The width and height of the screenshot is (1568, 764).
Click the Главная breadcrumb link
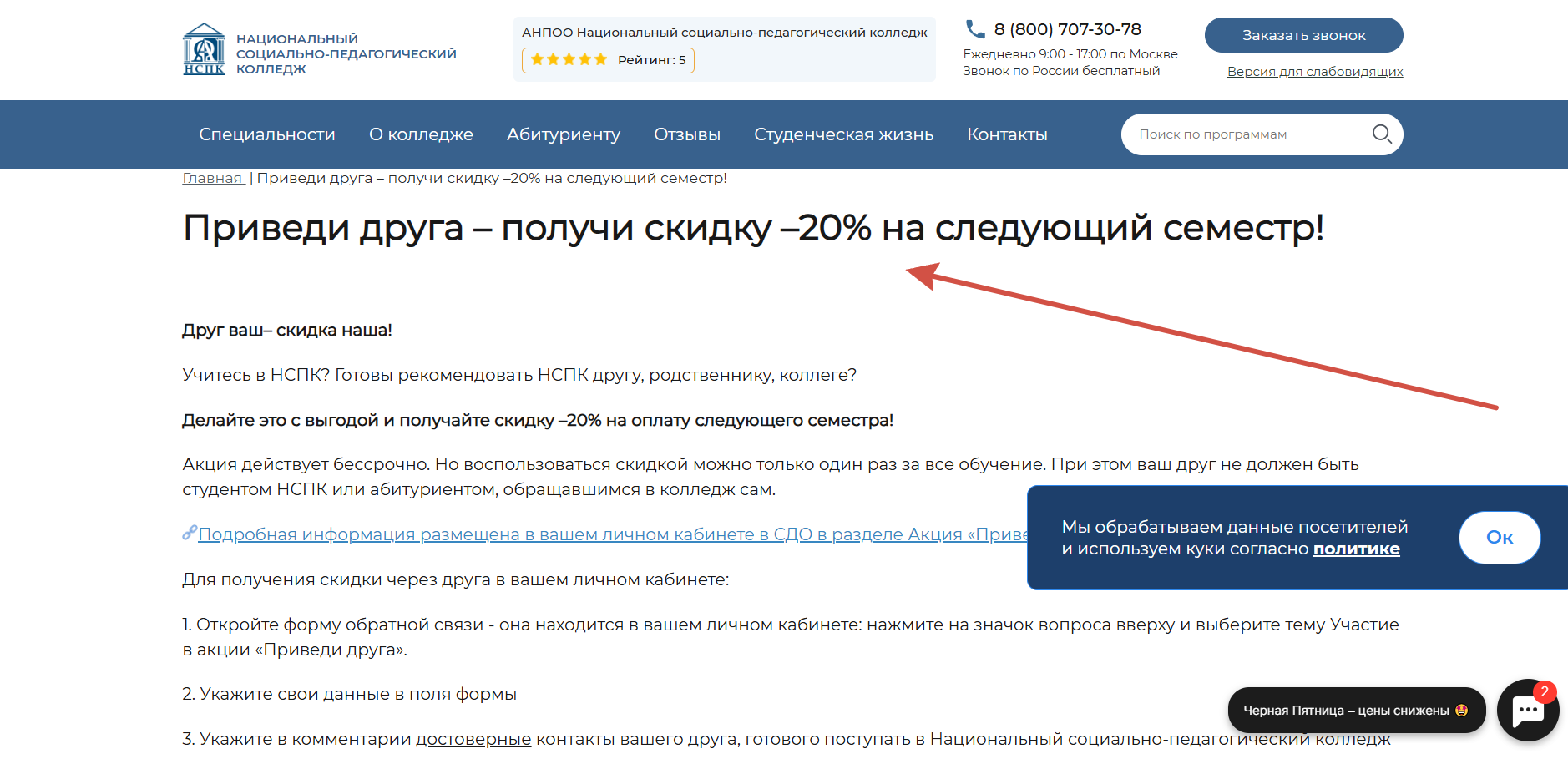[213, 178]
